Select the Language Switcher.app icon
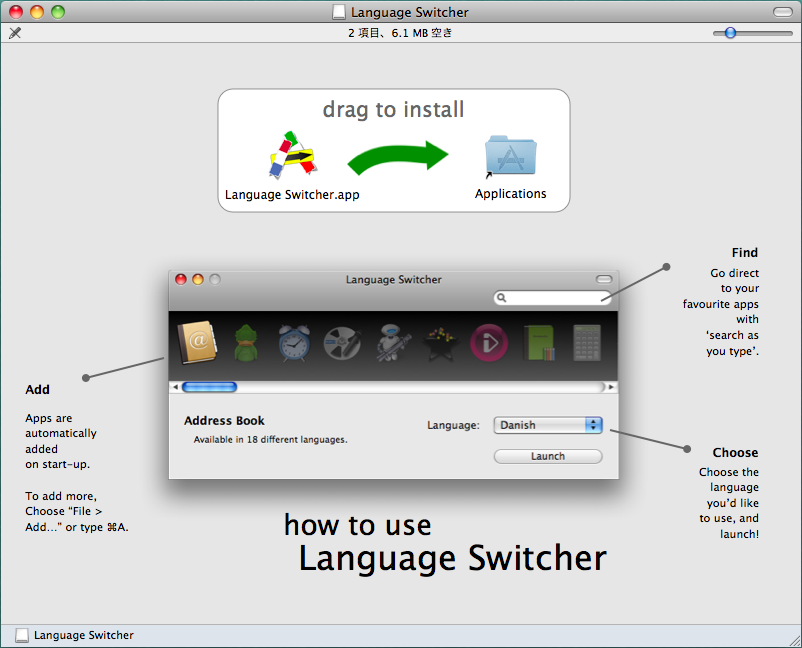The height and width of the screenshot is (648, 802). click(x=293, y=155)
